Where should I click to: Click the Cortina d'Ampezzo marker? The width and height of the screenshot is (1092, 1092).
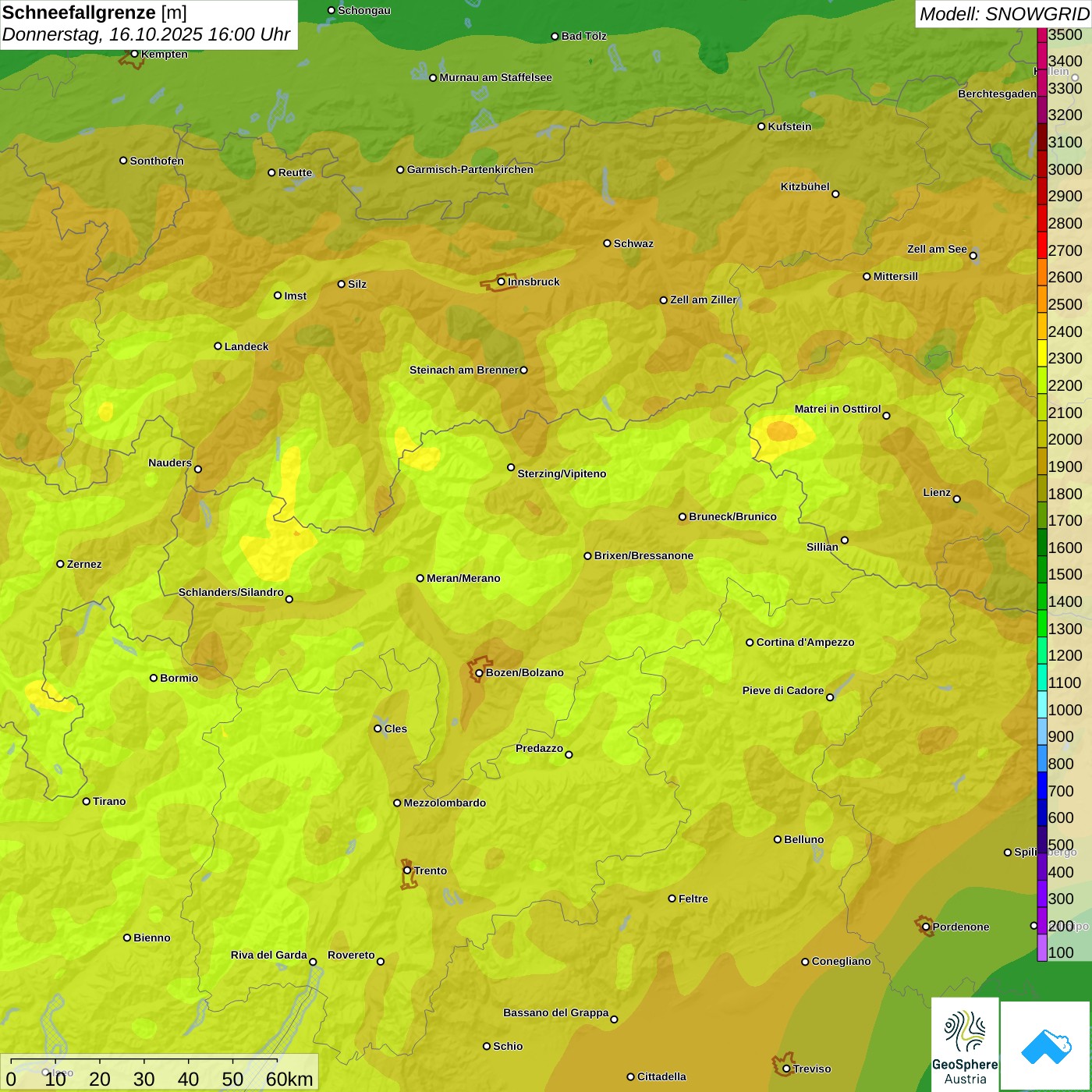point(750,642)
